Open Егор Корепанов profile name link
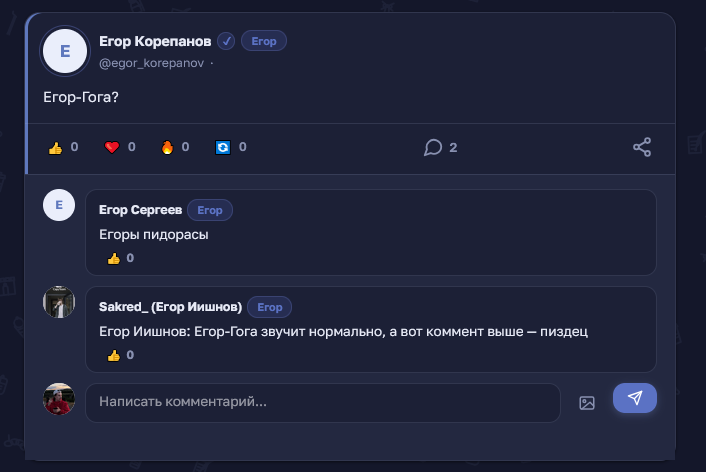Screen dimensions: 706x472 155,41
